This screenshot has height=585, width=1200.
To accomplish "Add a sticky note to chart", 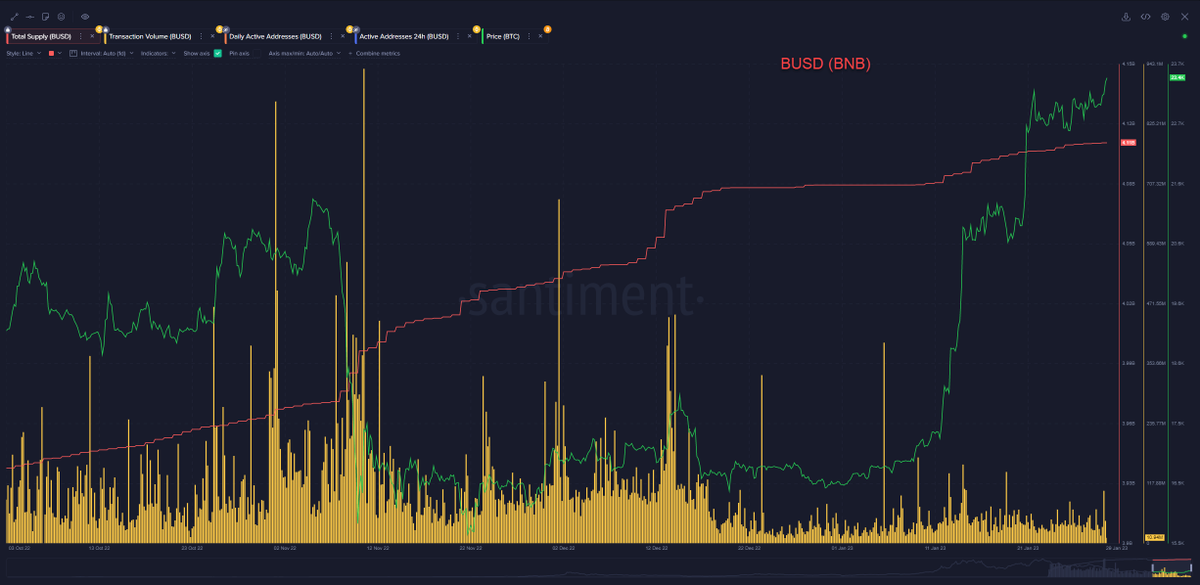I will pos(46,17).
